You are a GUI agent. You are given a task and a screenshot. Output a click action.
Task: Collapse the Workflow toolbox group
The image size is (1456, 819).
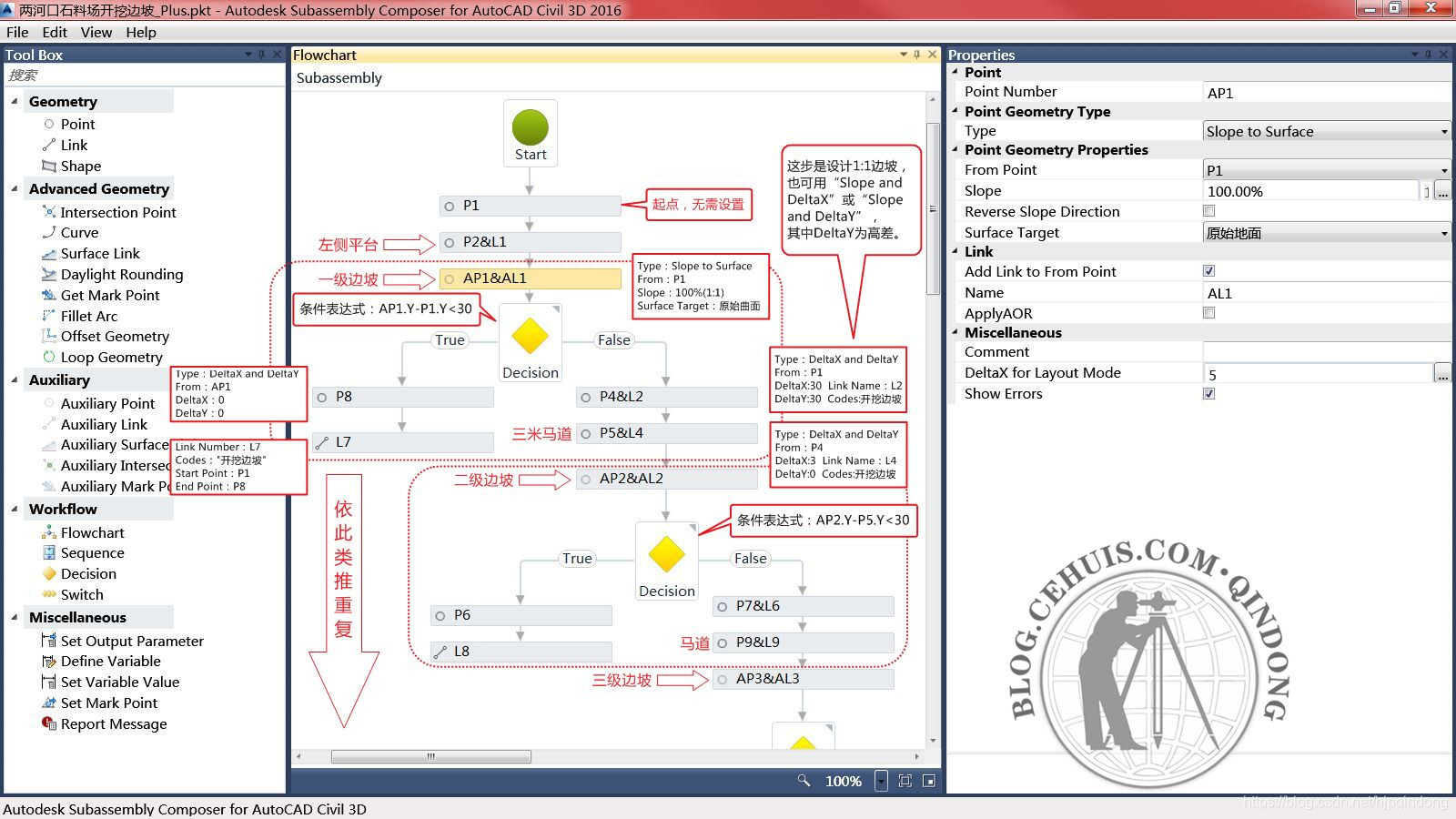pyautogui.click(x=14, y=509)
